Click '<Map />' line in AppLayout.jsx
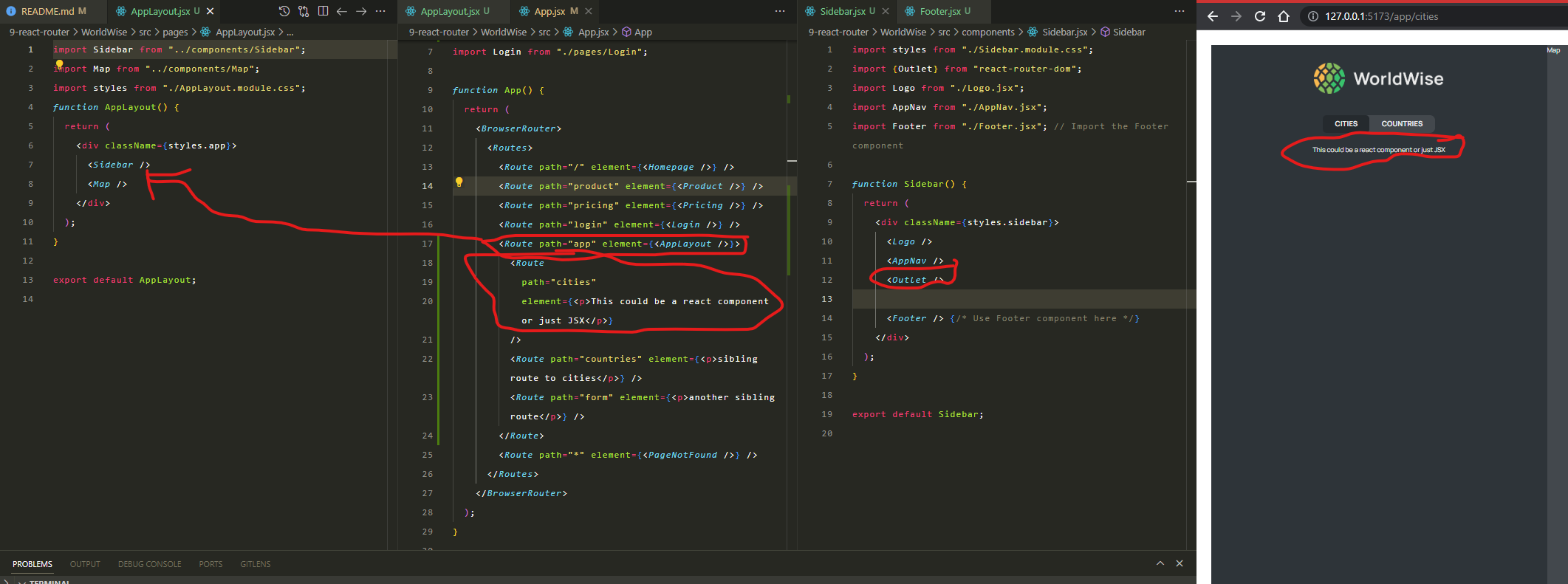The width and height of the screenshot is (1568, 584). tap(107, 184)
